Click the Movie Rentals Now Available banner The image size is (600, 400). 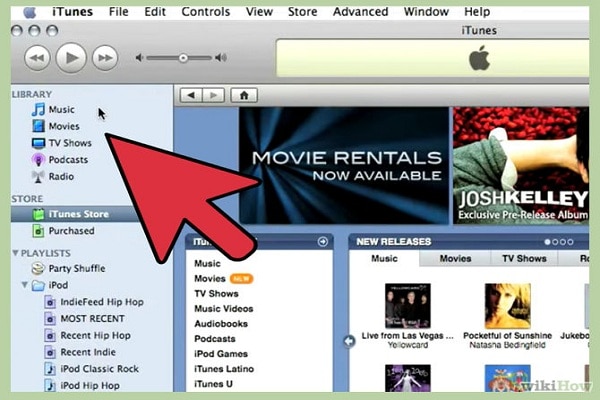click(x=344, y=165)
